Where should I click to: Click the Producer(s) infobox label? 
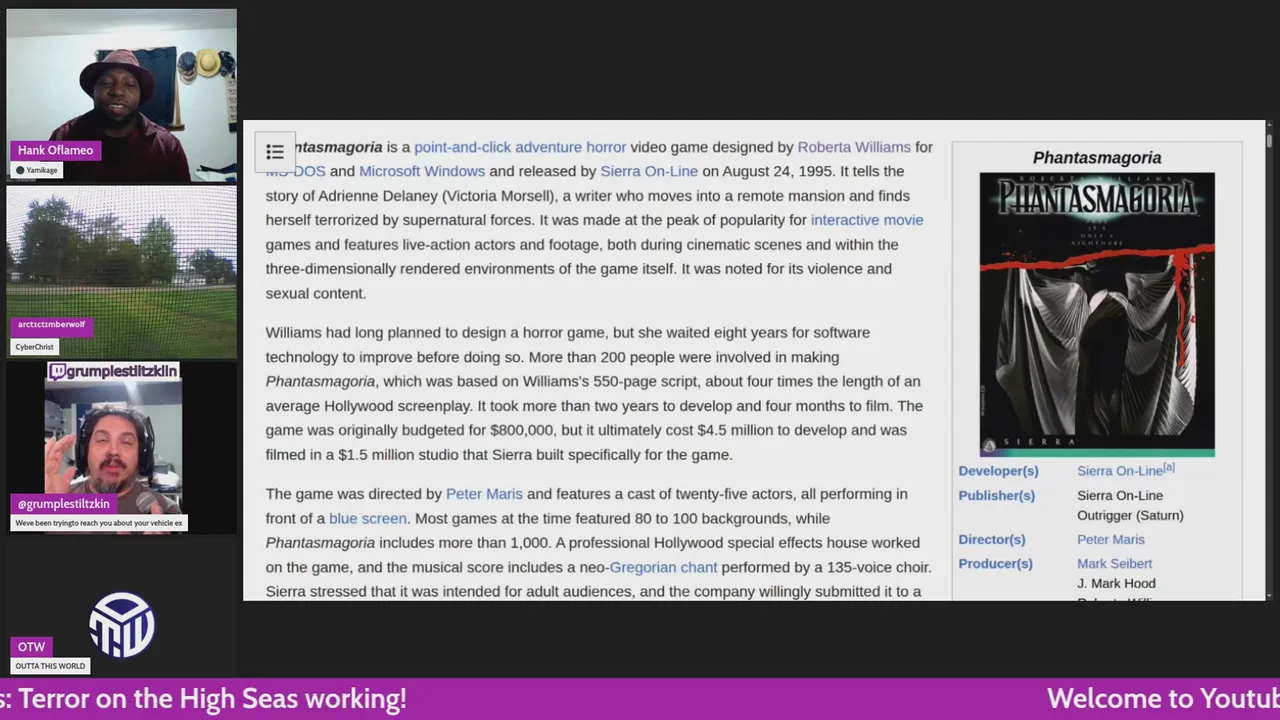(x=995, y=563)
